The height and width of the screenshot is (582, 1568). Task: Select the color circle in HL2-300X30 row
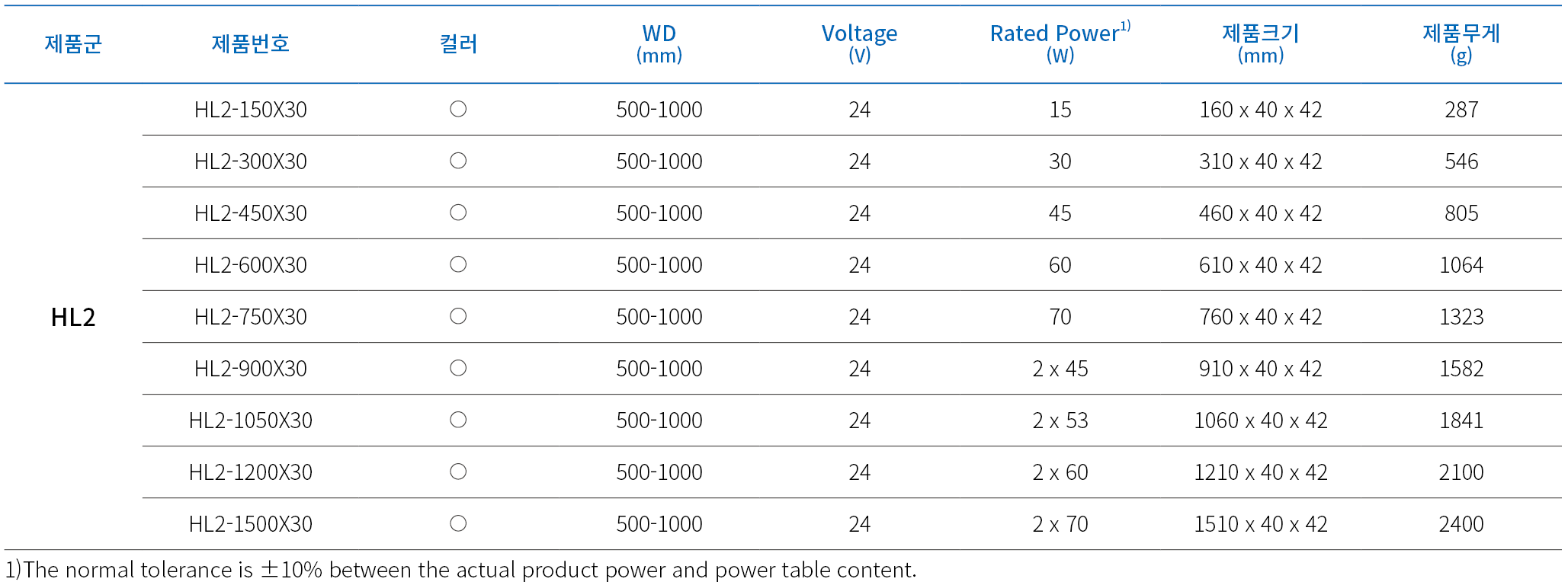click(x=458, y=161)
